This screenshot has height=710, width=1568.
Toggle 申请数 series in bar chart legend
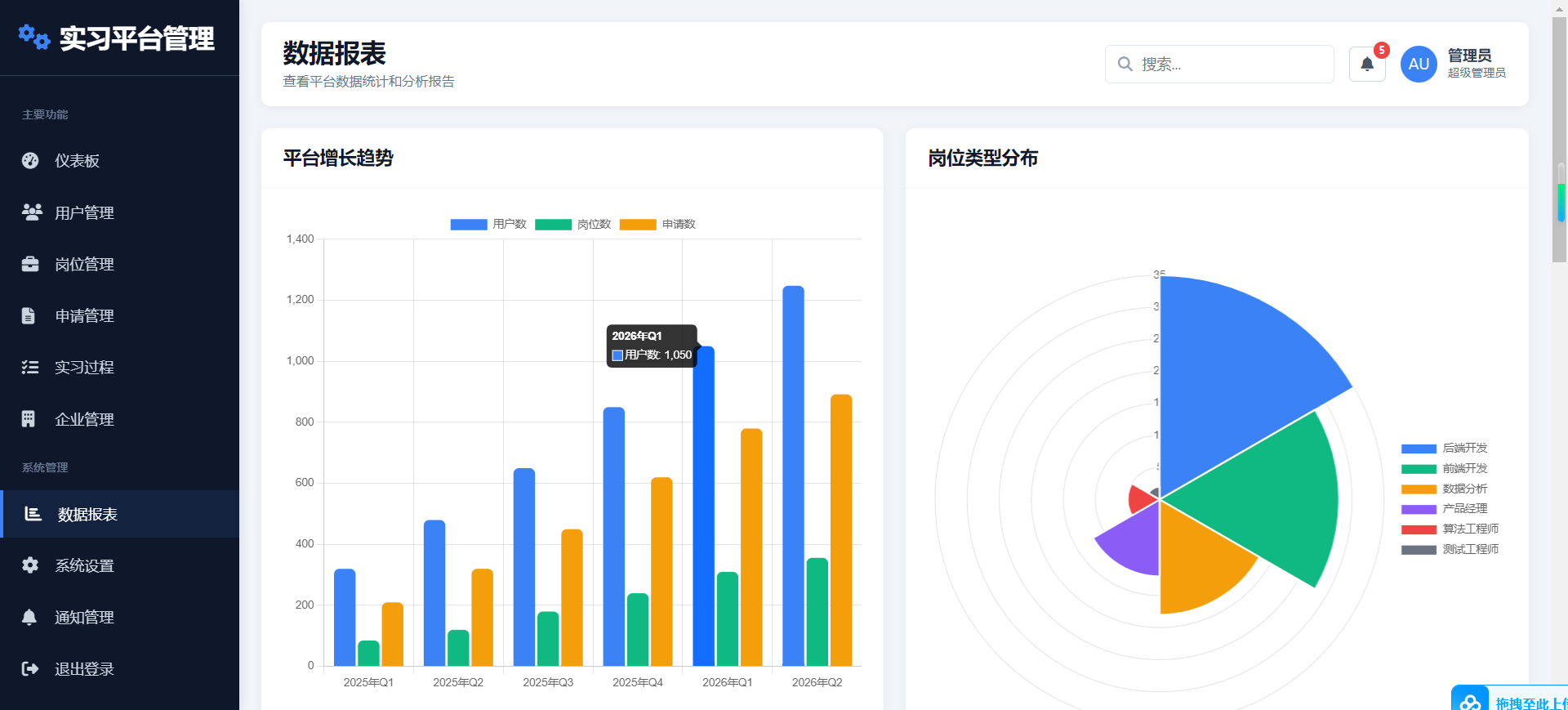[x=657, y=224]
